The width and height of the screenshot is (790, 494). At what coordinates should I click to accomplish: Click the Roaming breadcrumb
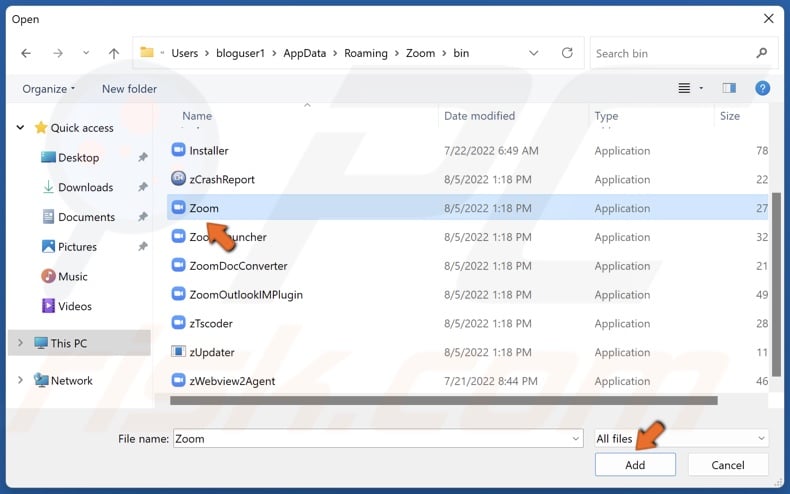pyautogui.click(x=366, y=53)
